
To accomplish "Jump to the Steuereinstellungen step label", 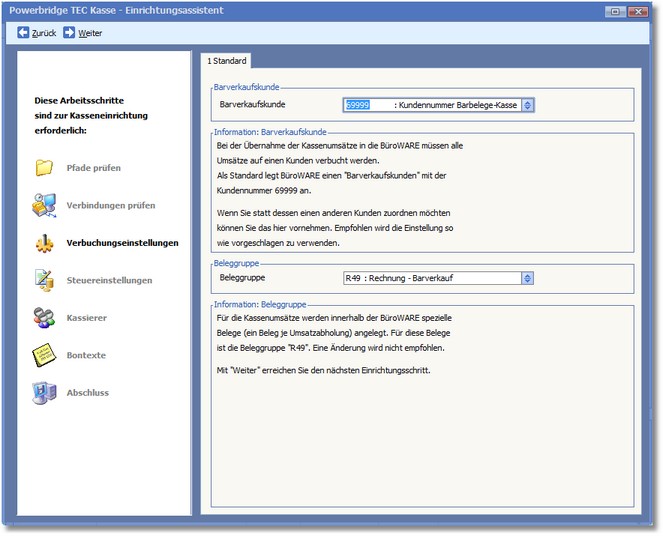I will (109, 280).
